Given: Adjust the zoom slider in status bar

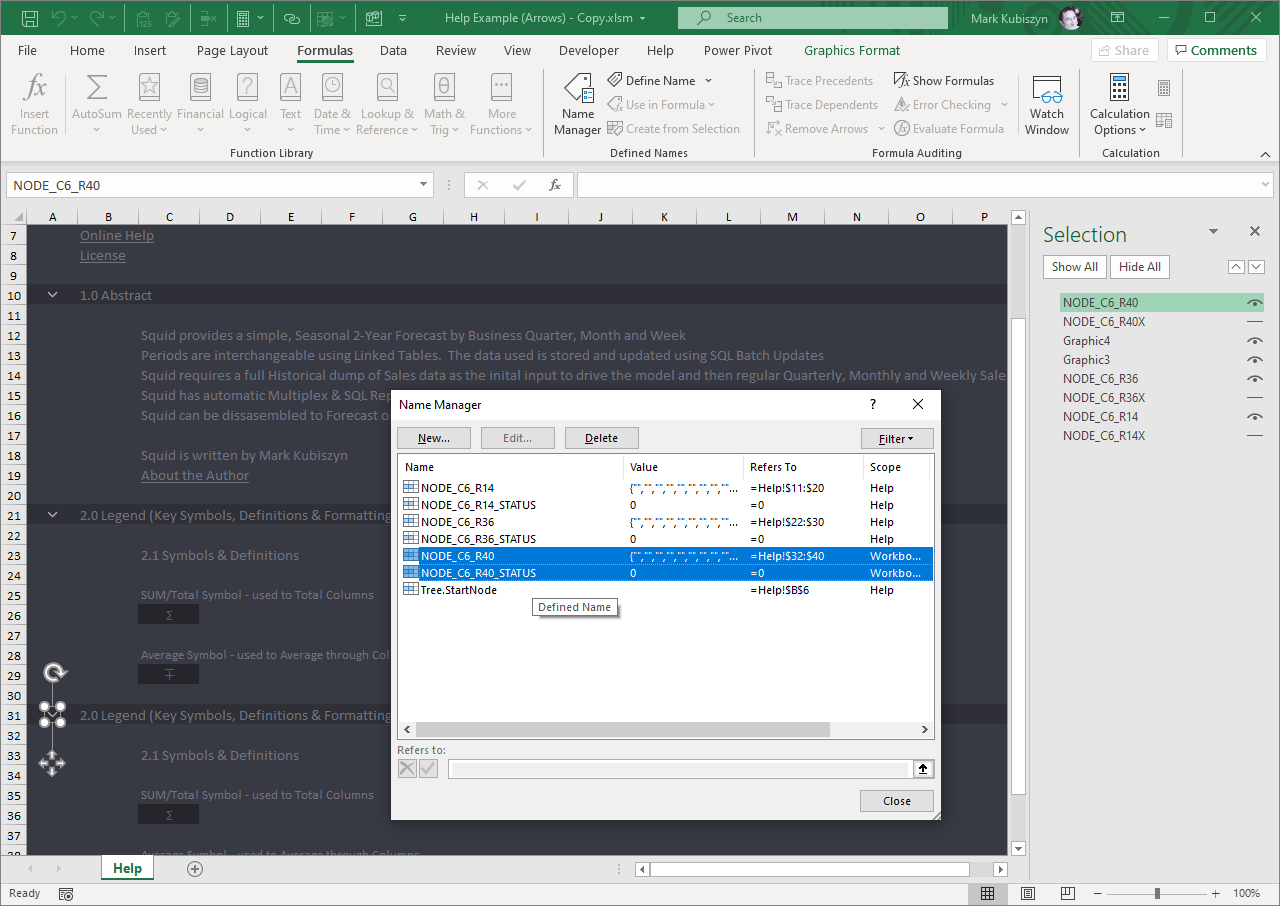Looking at the screenshot, I should (1157, 893).
